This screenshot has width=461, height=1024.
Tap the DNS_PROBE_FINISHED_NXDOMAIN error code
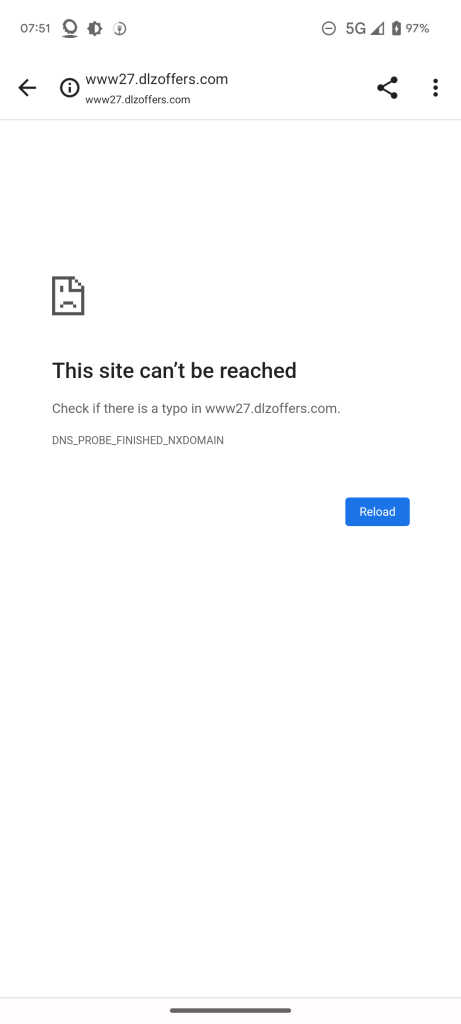coord(138,440)
